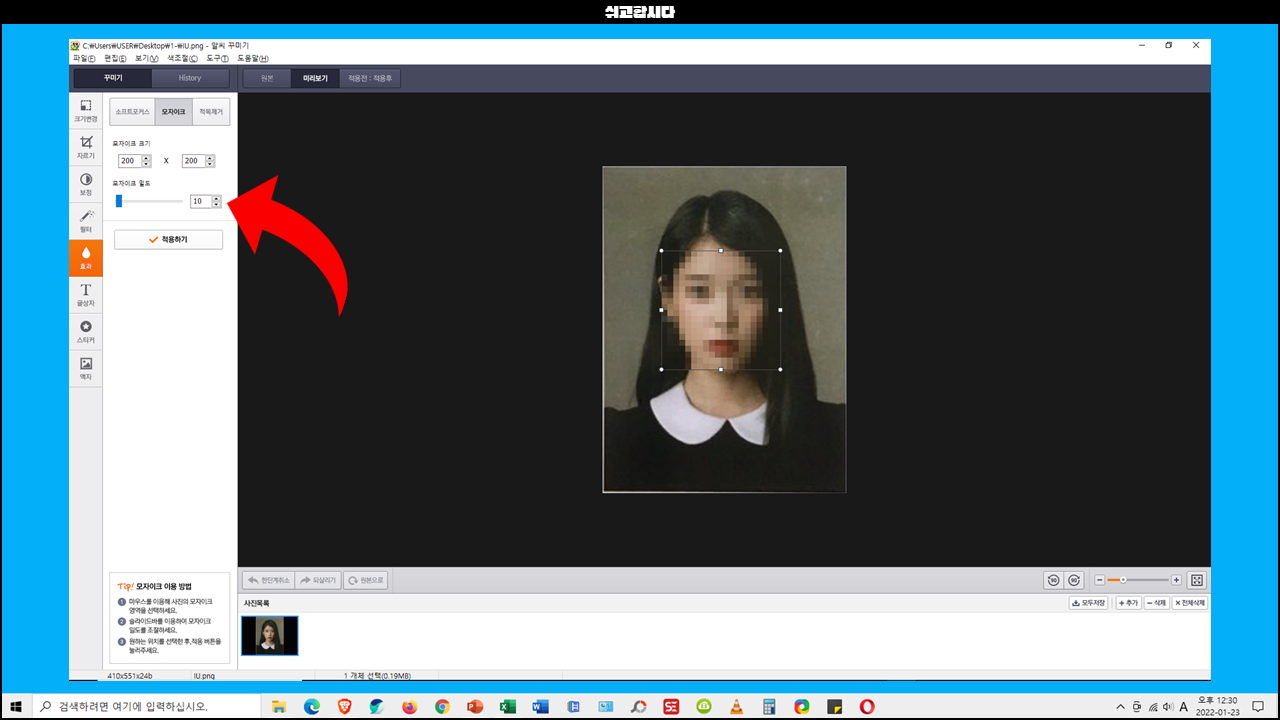The height and width of the screenshot is (720, 1280).
Task: Click the Windows Start button
Action: pyautogui.click(x=16, y=706)
